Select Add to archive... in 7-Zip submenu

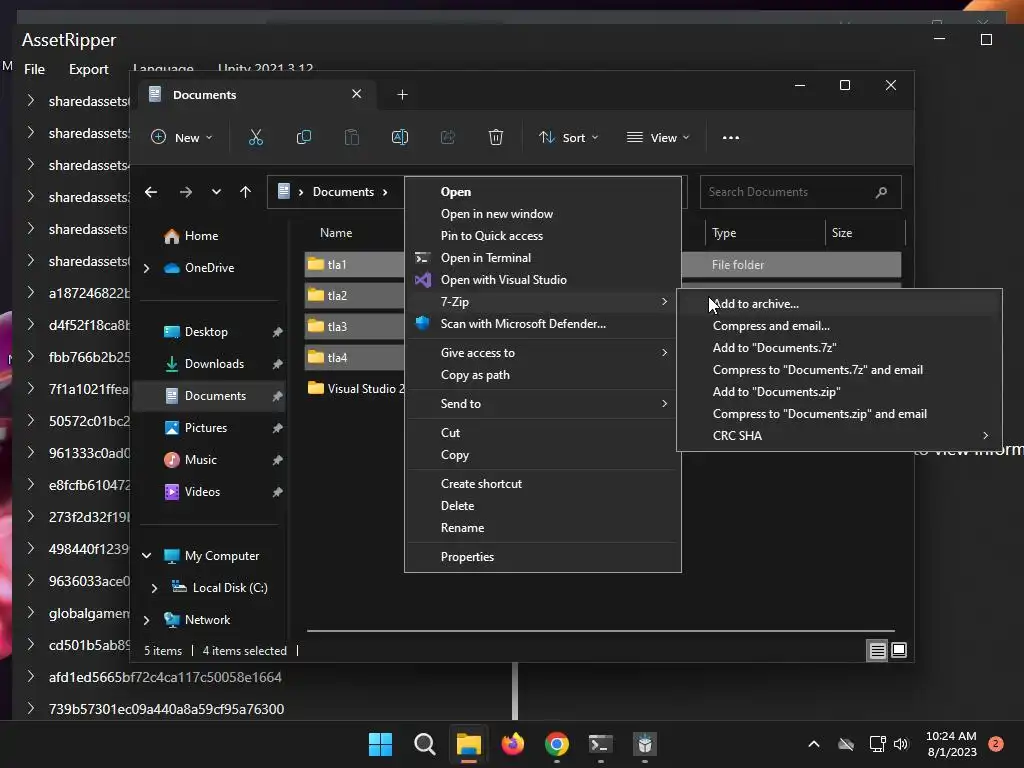click(x=839, y=304)
